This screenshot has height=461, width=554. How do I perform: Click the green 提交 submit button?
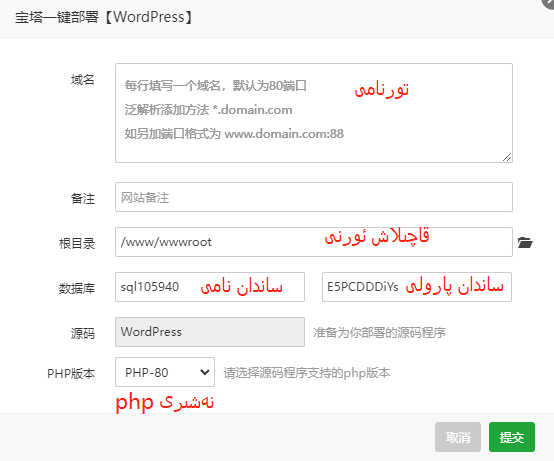click(512, 437)
